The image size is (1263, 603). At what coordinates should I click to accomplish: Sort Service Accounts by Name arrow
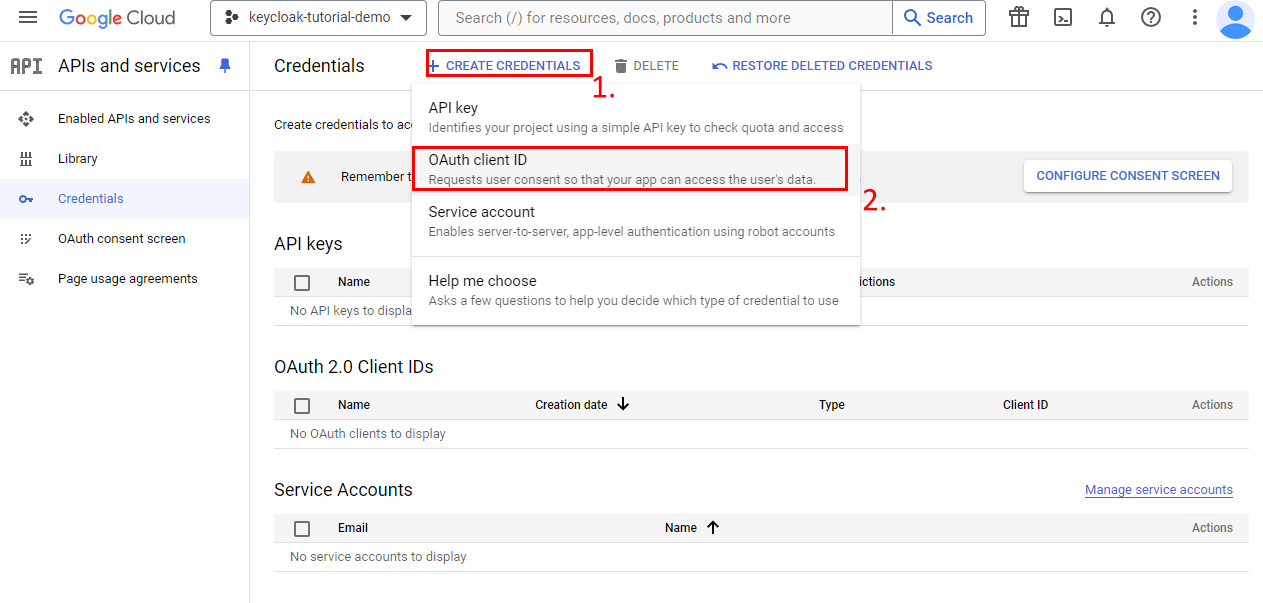(x=713, y=527)
